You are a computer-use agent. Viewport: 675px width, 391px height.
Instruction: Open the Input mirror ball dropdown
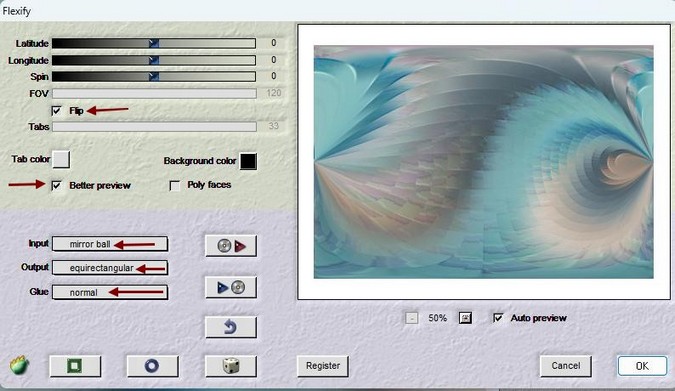[110, 244]
